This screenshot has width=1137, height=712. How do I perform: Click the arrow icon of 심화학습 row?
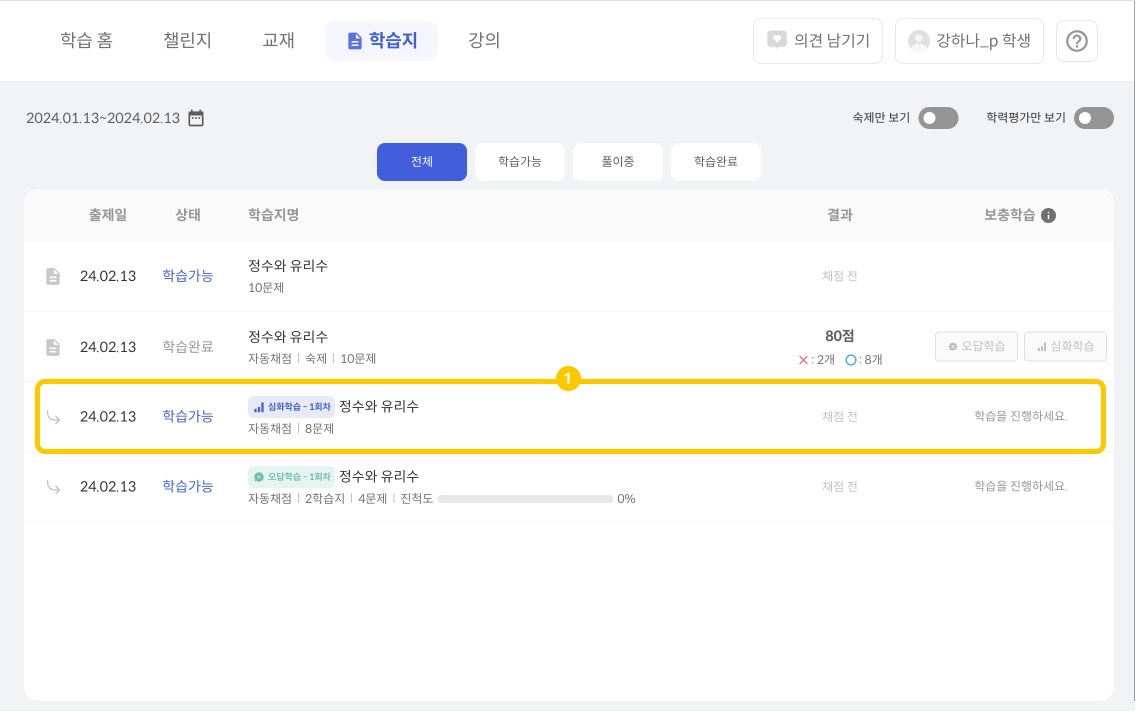click(x=53, y=417)
